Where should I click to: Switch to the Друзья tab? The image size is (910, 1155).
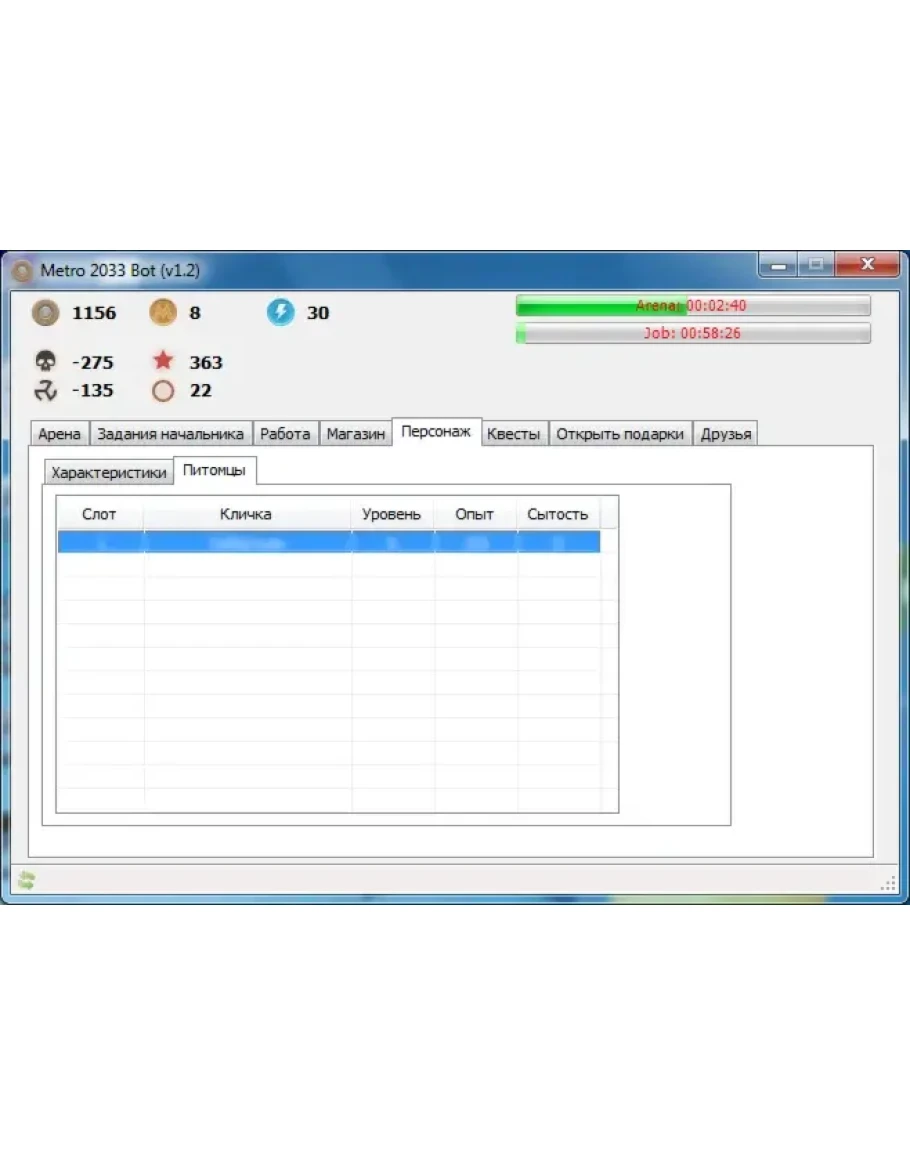click(x=726, y=434)
